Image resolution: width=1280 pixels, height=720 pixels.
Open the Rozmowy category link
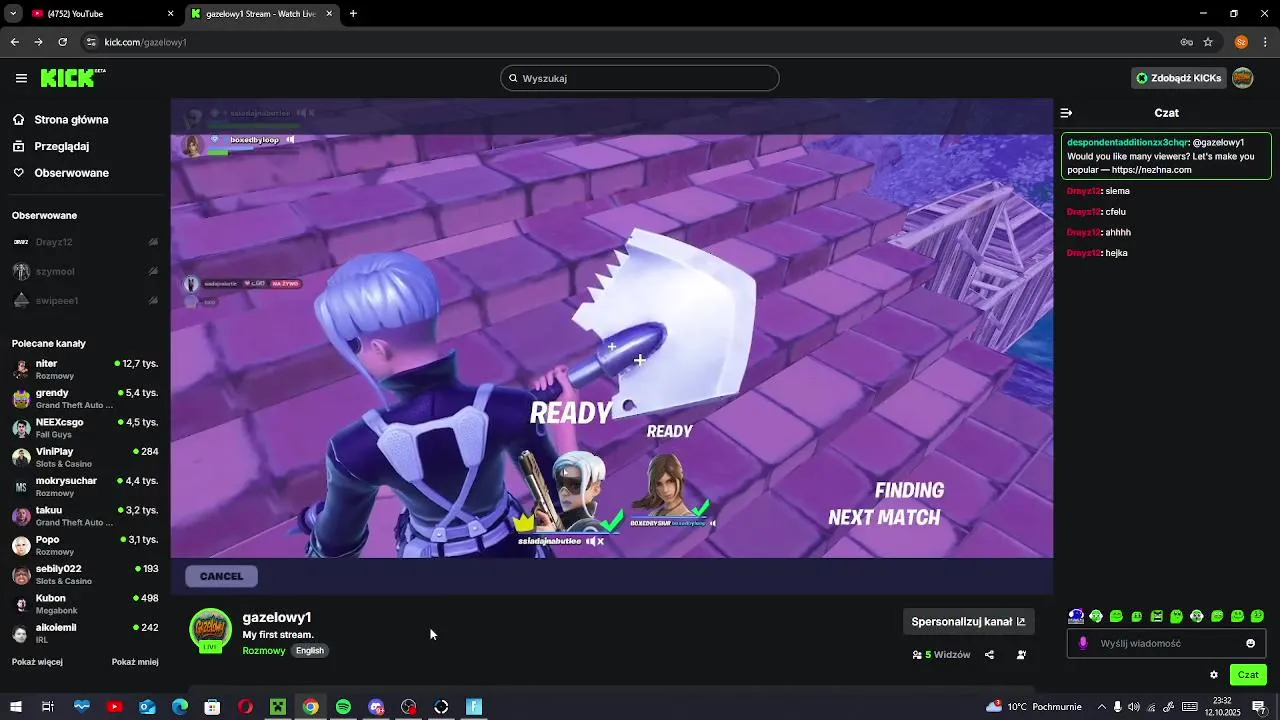pyautogui.click(x=264, y=651)
